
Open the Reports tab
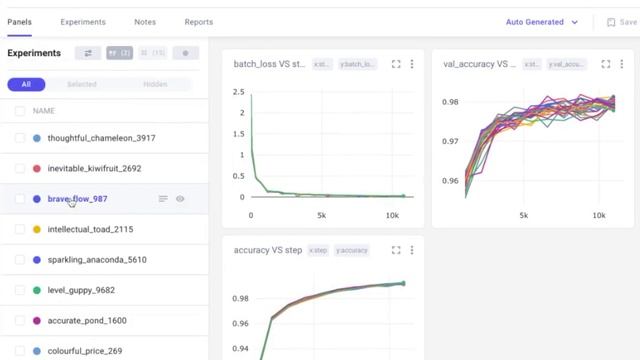[199, 22]
